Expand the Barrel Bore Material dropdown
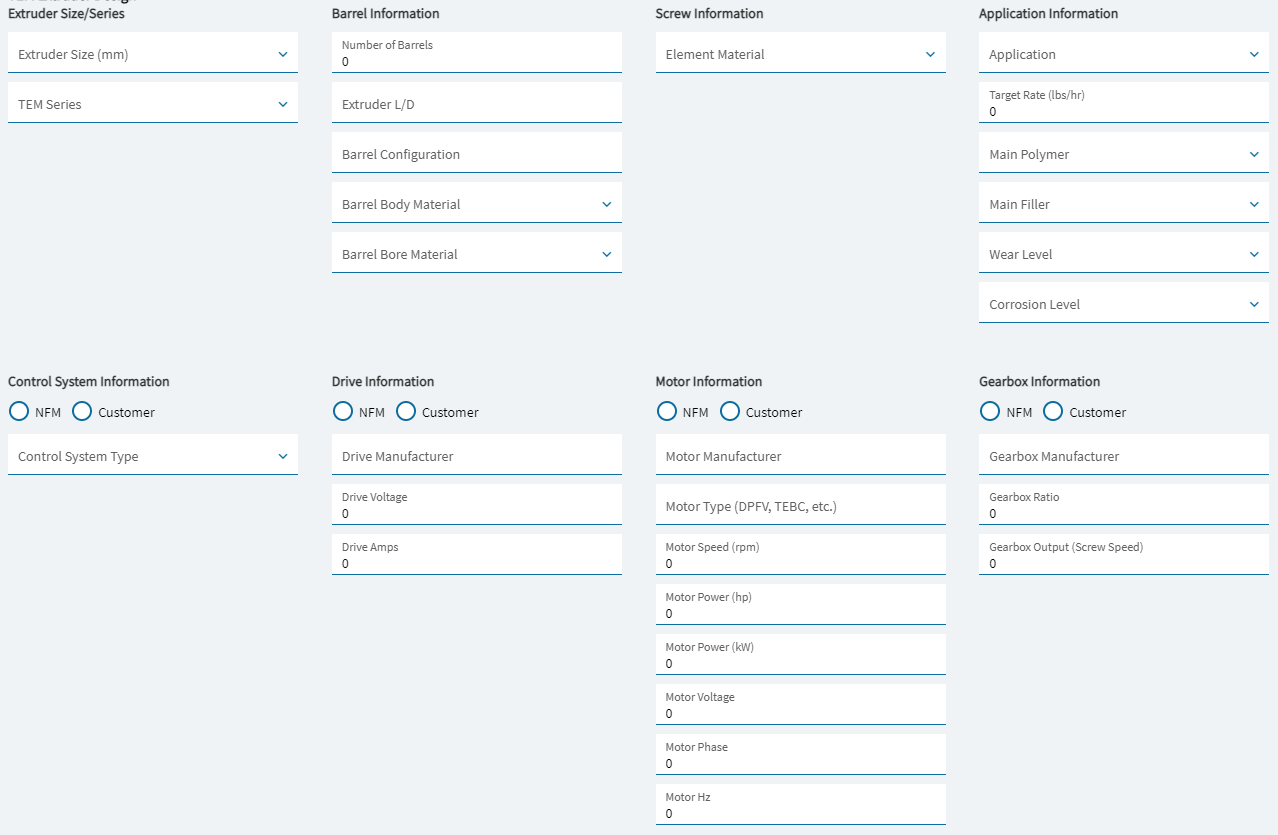The image size is (1278, 835). (476, 253)
